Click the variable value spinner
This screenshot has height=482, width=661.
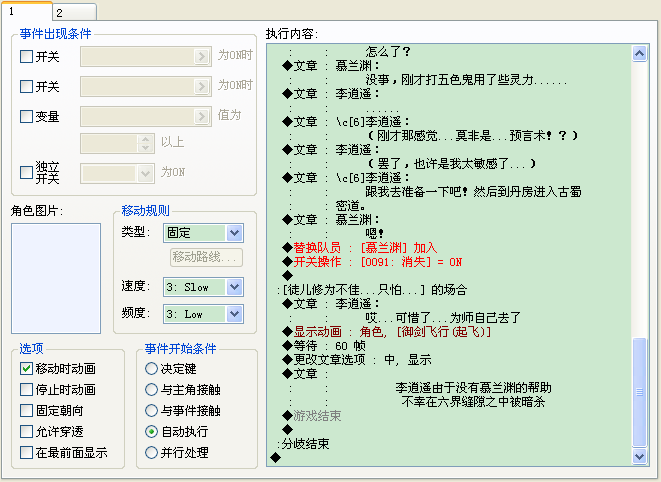pyautogui.click(x=145, y=144)
